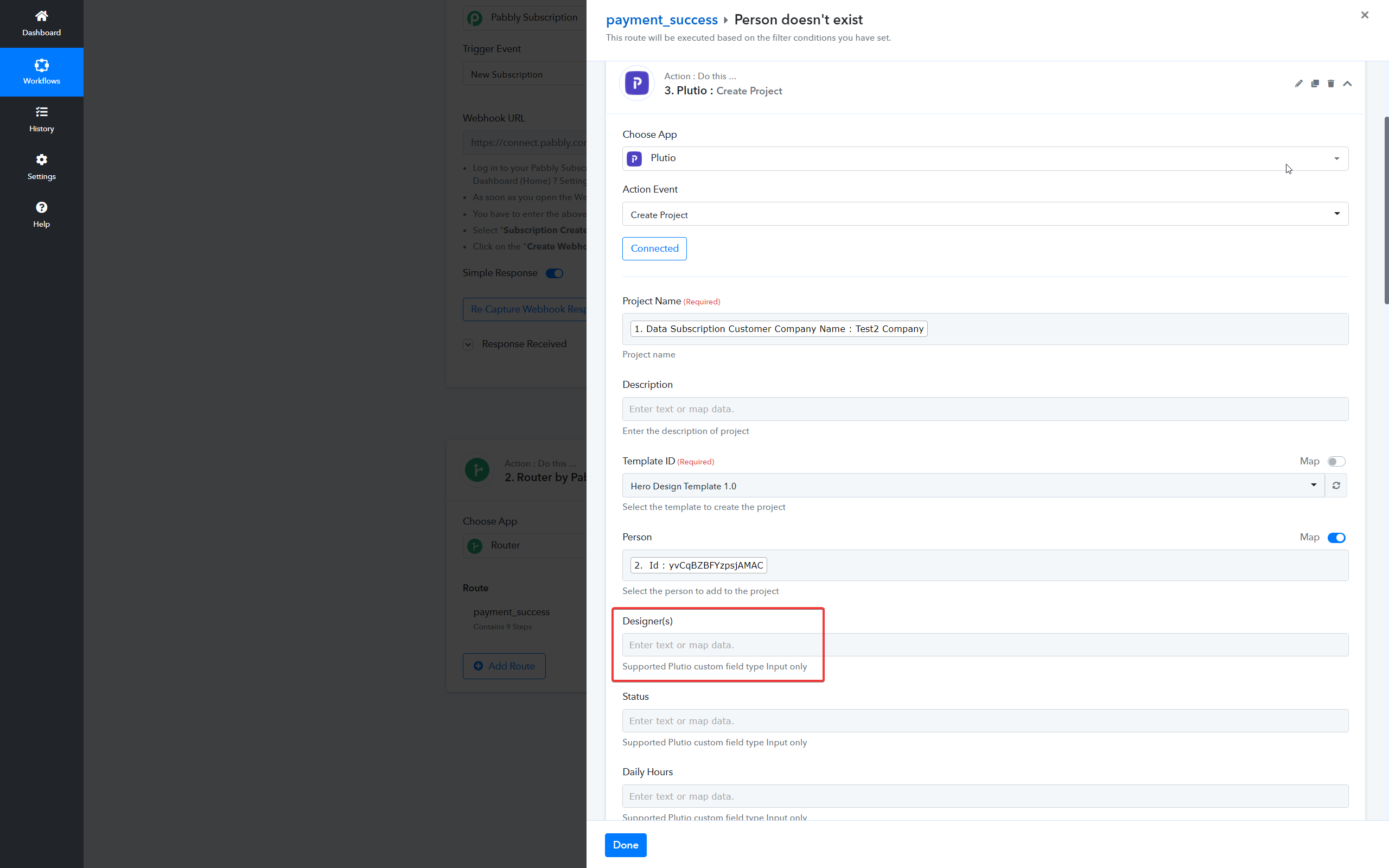Click "Select the person to add to the project" hint
The width and height of the screenshot is (1389, 868).
tap(700, 591)
